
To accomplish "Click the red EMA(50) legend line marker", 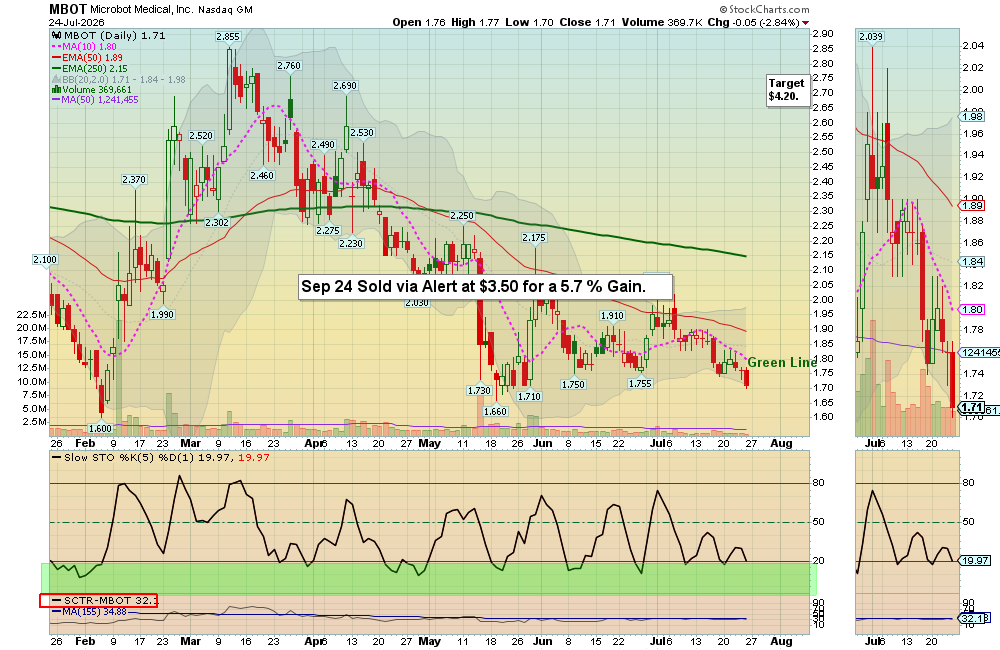I will [56, 57].
